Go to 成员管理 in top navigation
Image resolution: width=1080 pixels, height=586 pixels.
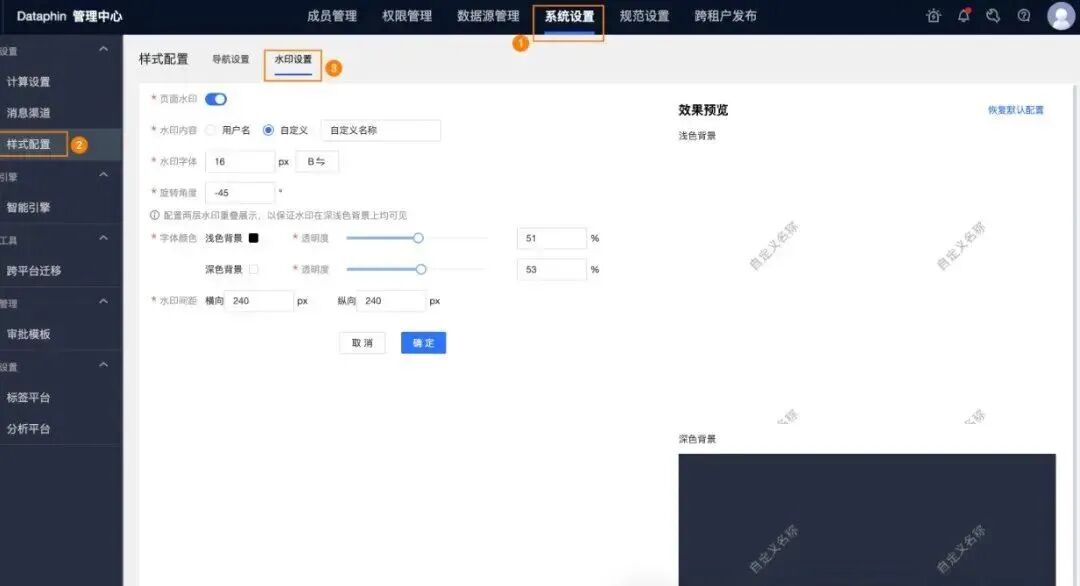(x=332, y=16)
